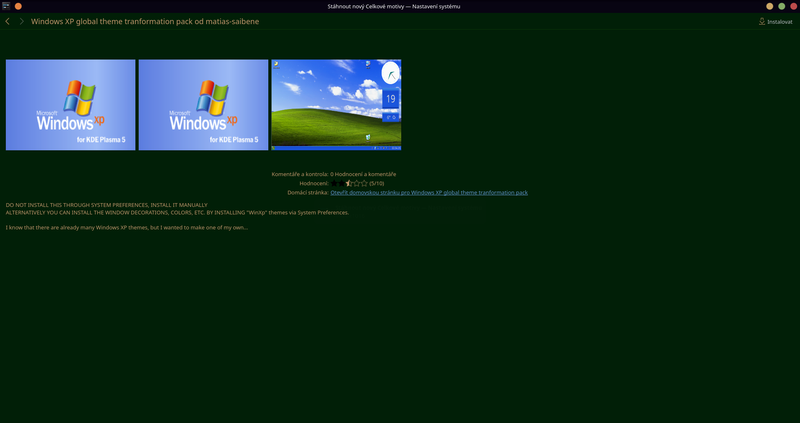Open the first Windows XP logo preview

pos(70,105)
